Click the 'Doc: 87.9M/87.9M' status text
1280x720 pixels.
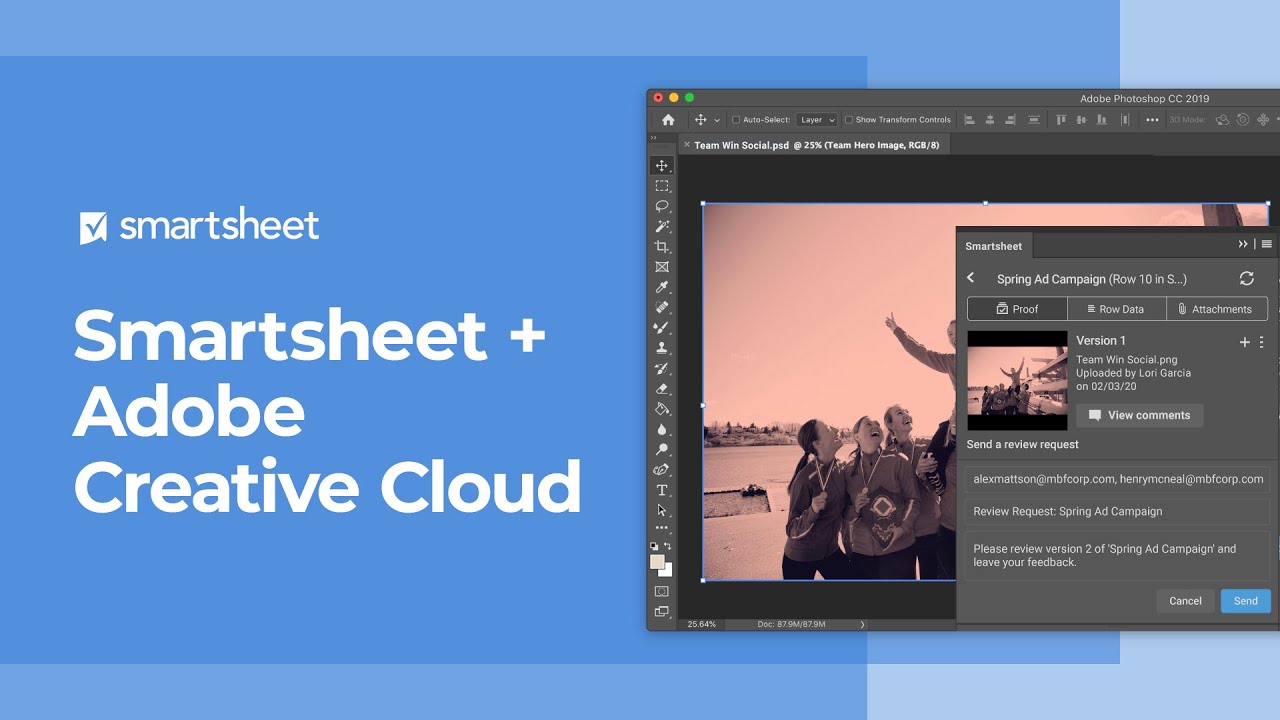click(791, 624)
